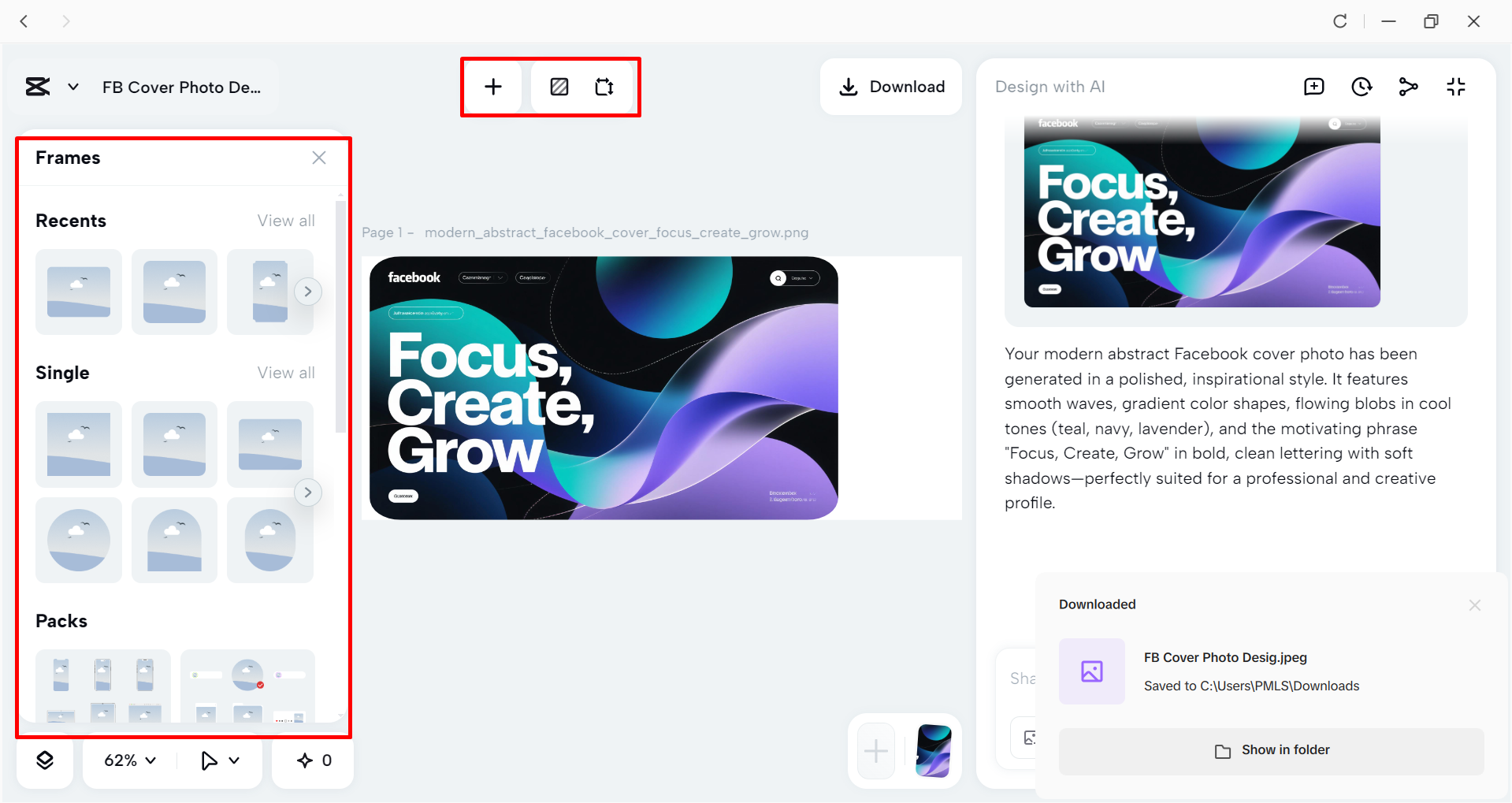The width and height of the screenshot is (1512, 803).
Task: Select the FB Cover Photo project title
Action: (x=181, y=87)
